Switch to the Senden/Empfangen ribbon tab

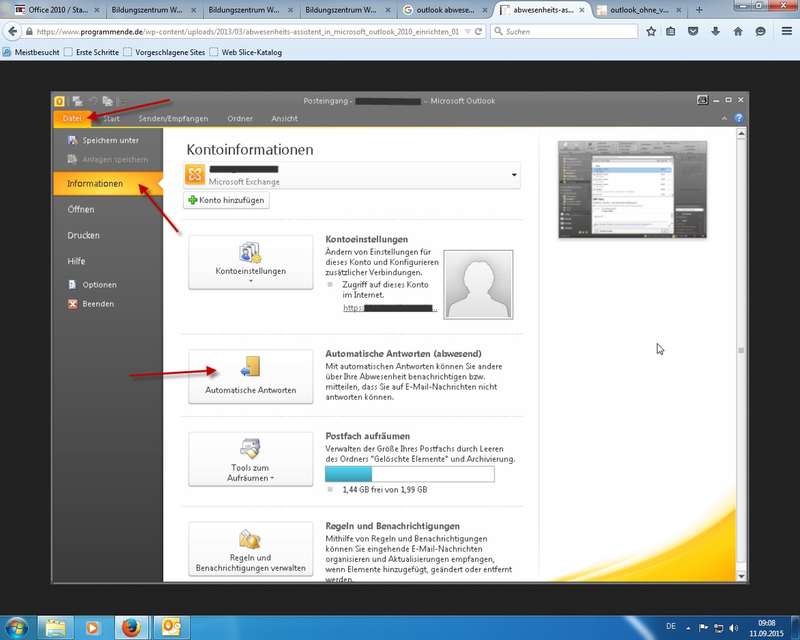(x=173, y=118)
